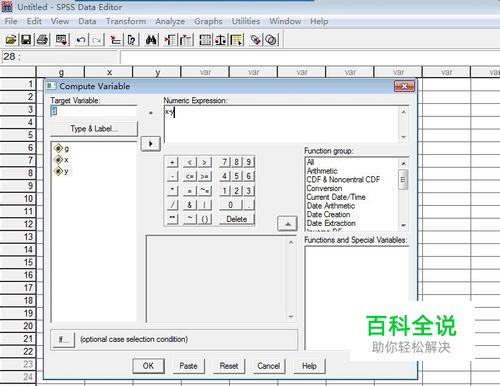500x386 pixels.
Task: Select variable x in the variable list
Action: 62,160
